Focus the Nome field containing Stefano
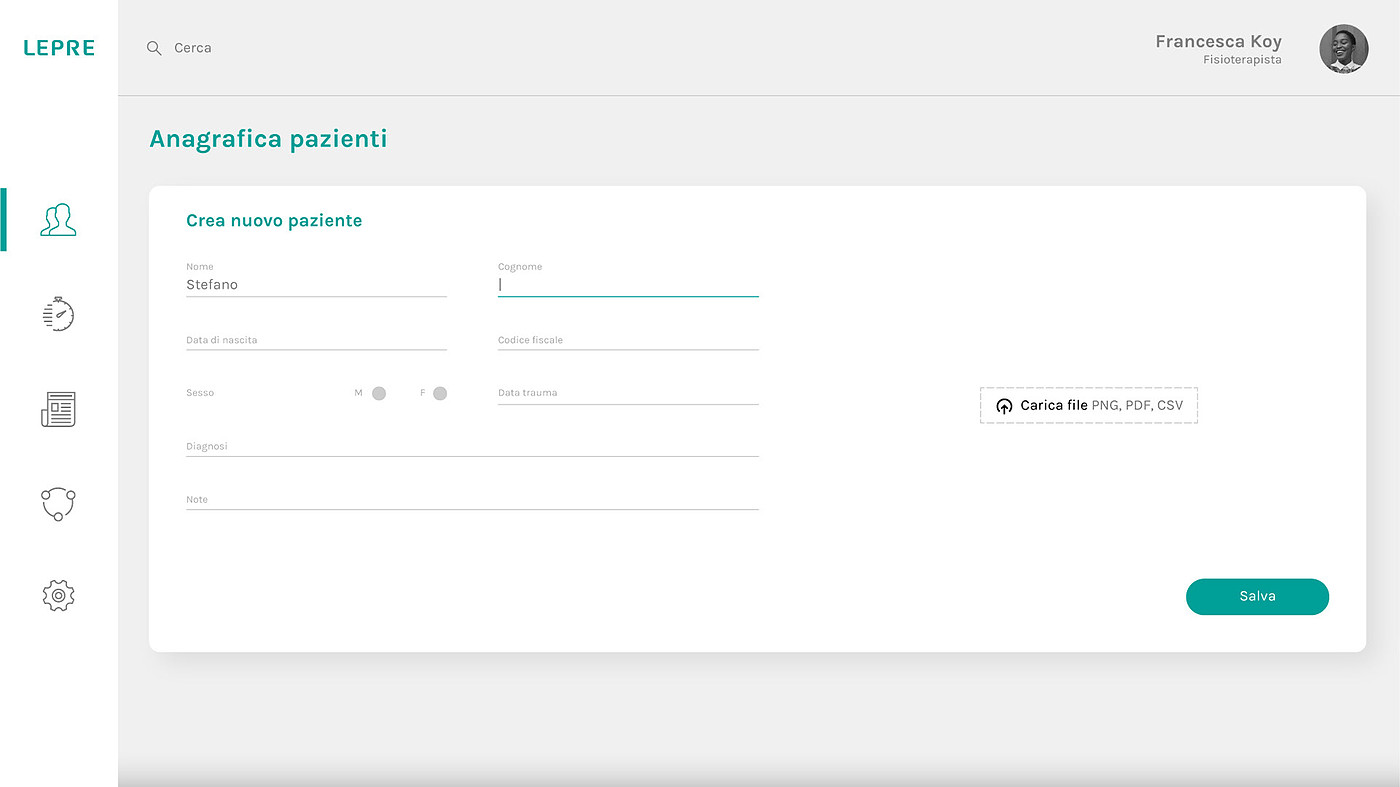The image size is (1400, 787). (x=316, y=285)
